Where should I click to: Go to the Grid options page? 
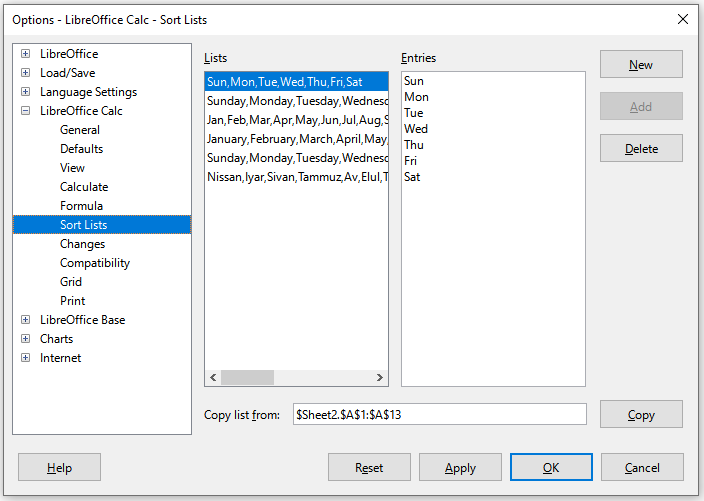(71, 281)
